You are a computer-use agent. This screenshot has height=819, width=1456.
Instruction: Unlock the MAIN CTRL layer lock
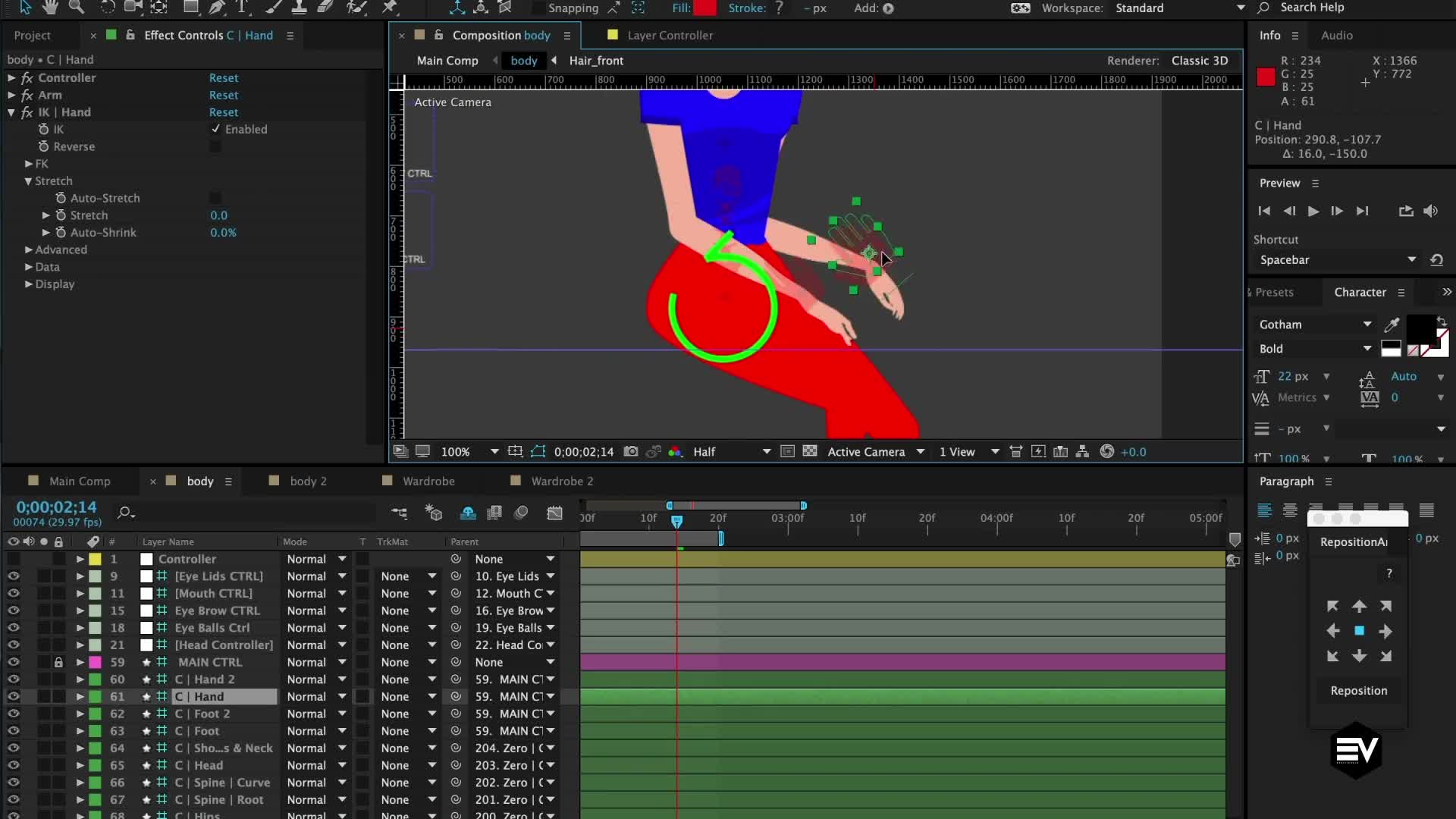58,662
